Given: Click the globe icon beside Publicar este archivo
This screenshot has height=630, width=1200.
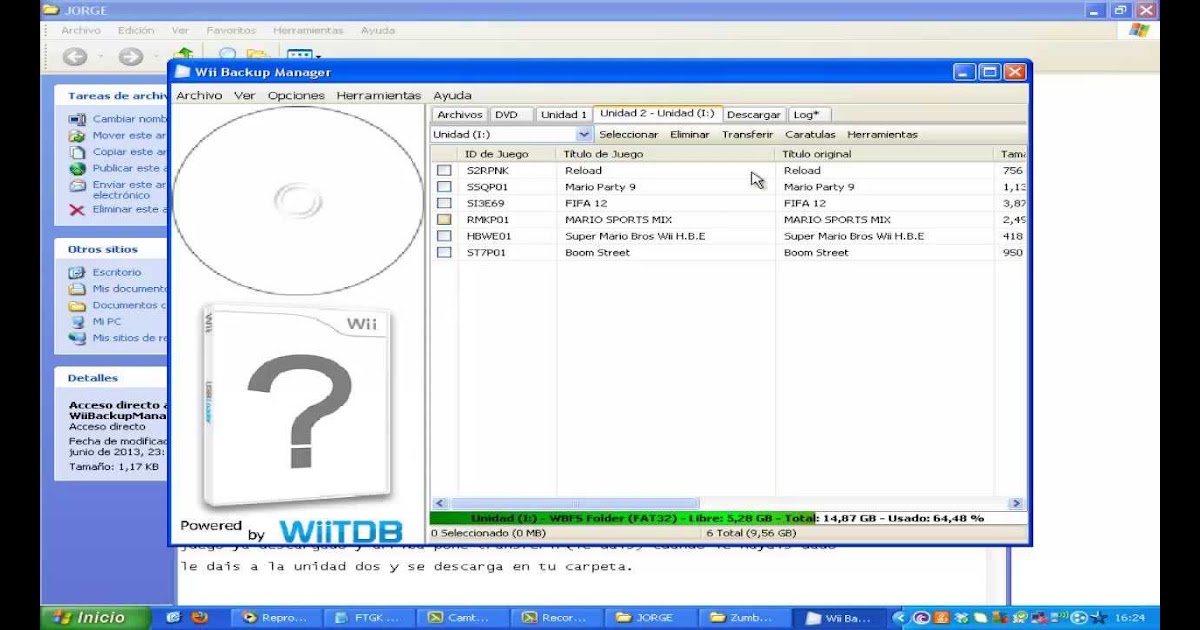Looking at the screenshot, I should [77, 169].
